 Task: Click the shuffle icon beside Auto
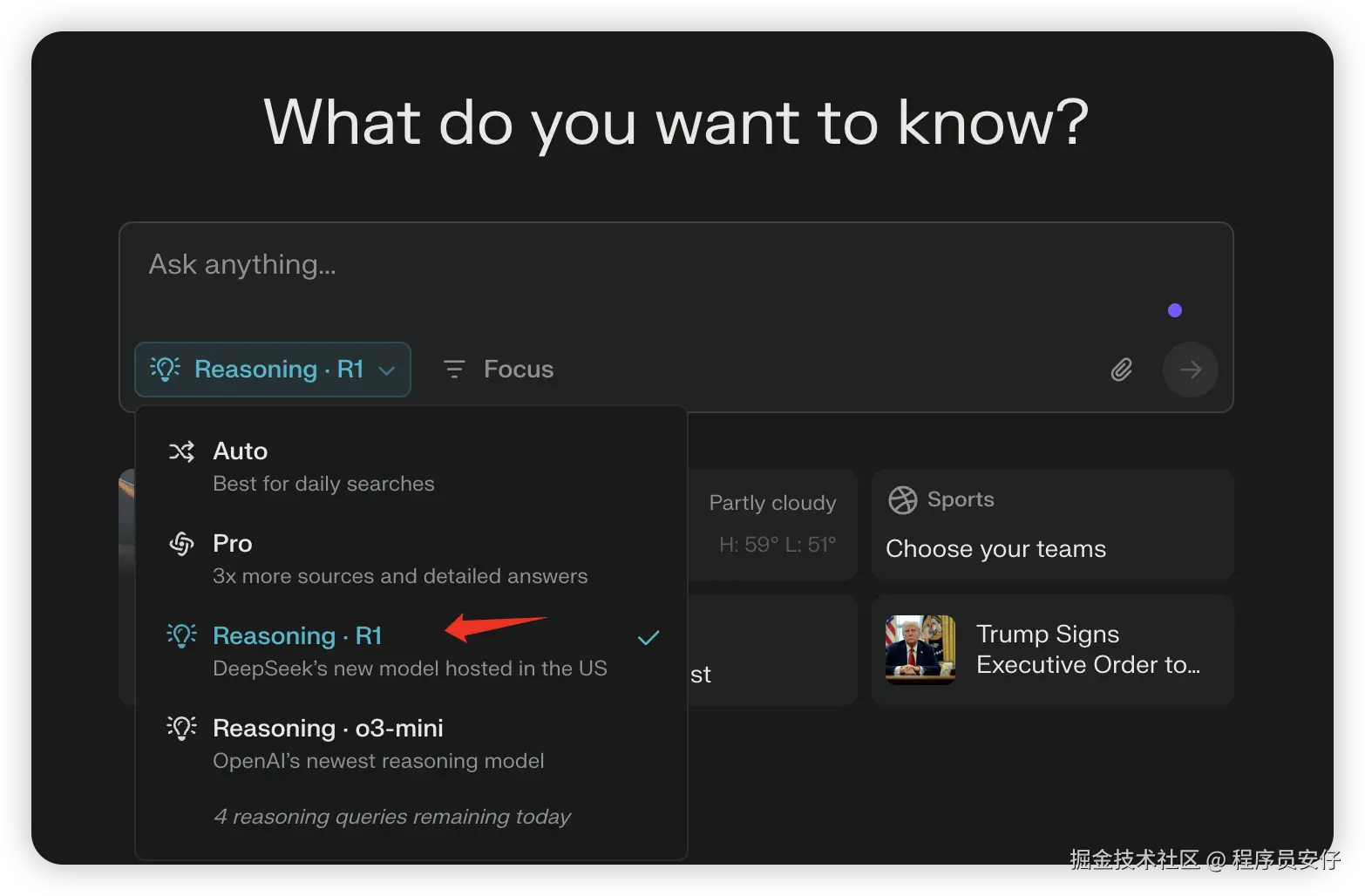point(181,451)
